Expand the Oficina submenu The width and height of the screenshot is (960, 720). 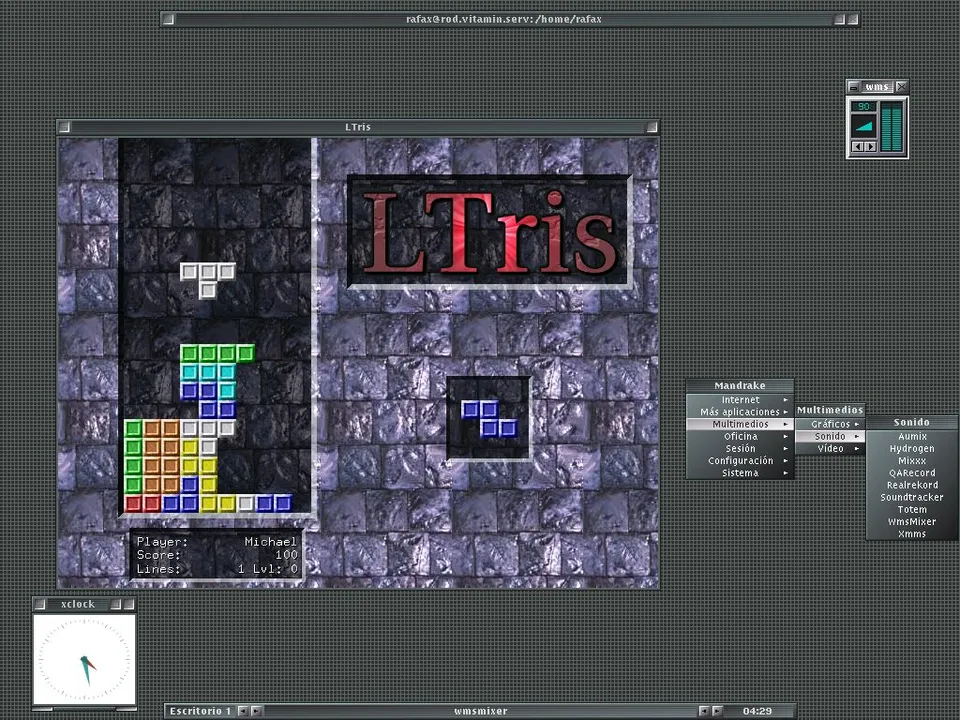pyautogui.click(x=740, y=437)
